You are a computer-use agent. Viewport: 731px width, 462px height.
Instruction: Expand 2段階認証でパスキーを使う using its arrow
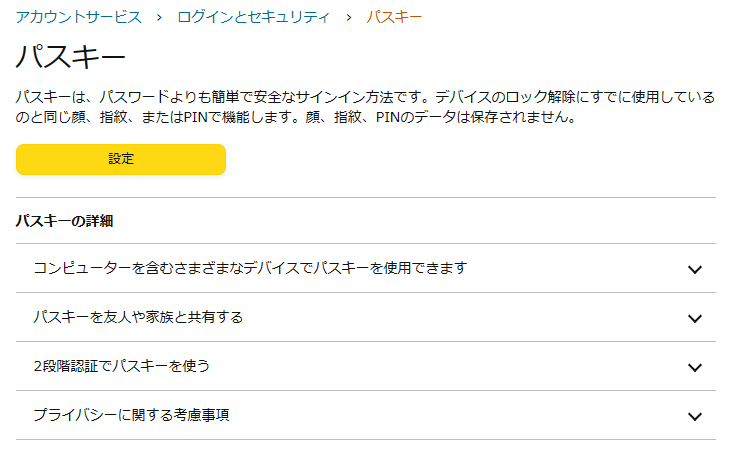pos(696,367)
